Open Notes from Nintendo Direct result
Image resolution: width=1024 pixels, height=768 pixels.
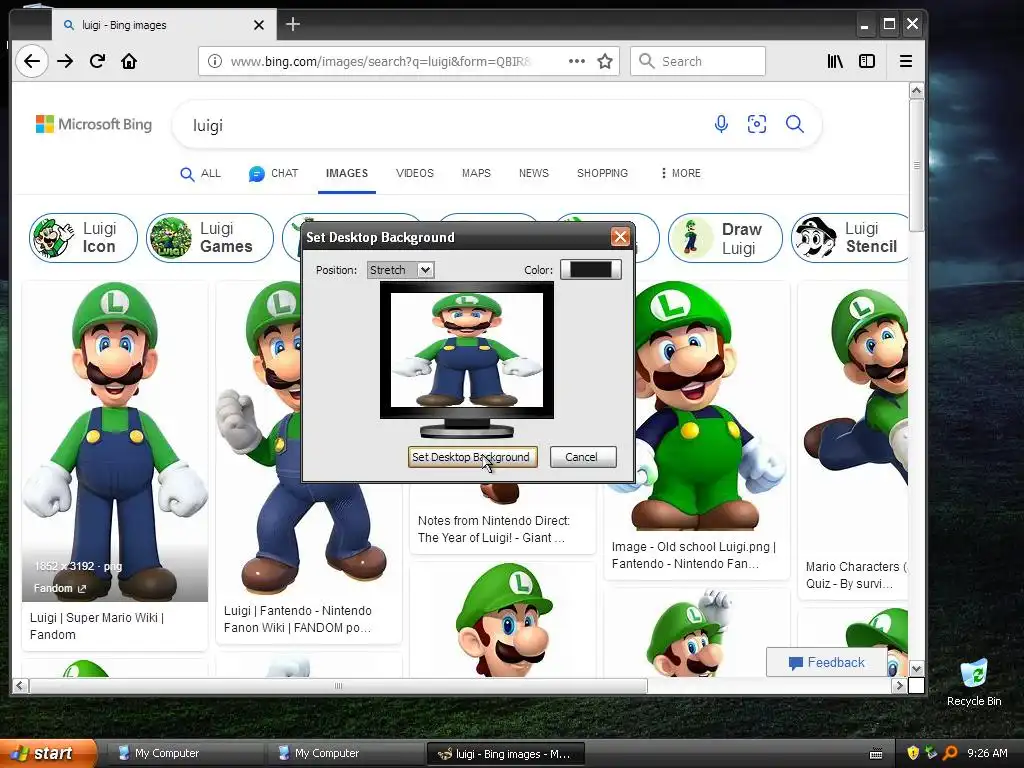(x=494, y=529)
